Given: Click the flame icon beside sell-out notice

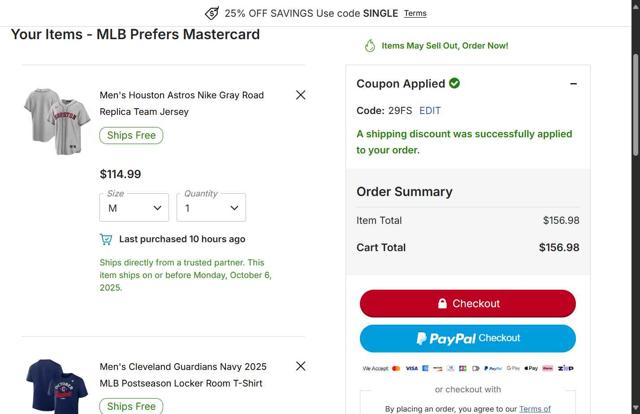Looking at the screenshot, I should [369, 45].
